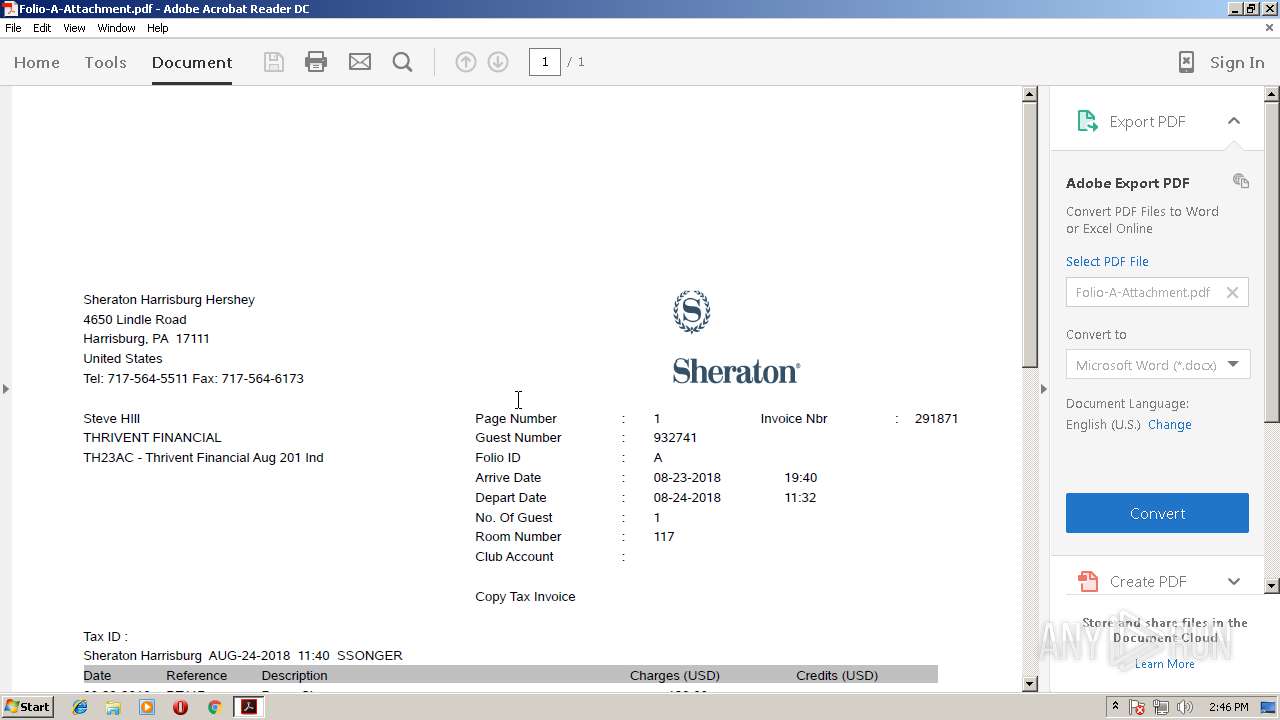This screenshot has height=720, width=1280.
Task: Click the selected PDF file name field
Action: pyautogui.click(x=1157, y=292)
